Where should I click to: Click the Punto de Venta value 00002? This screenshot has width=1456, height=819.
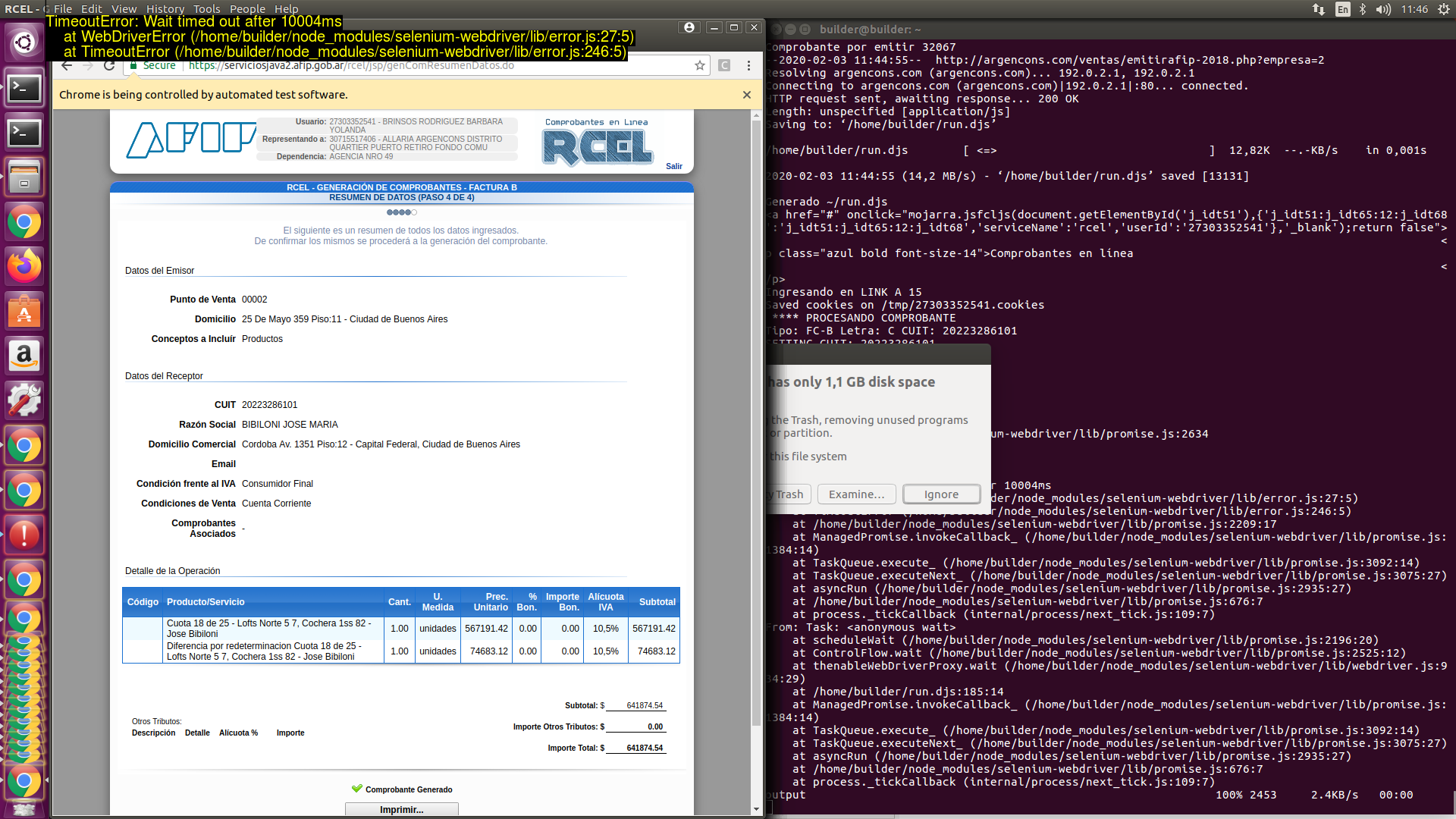coord(254,300)
